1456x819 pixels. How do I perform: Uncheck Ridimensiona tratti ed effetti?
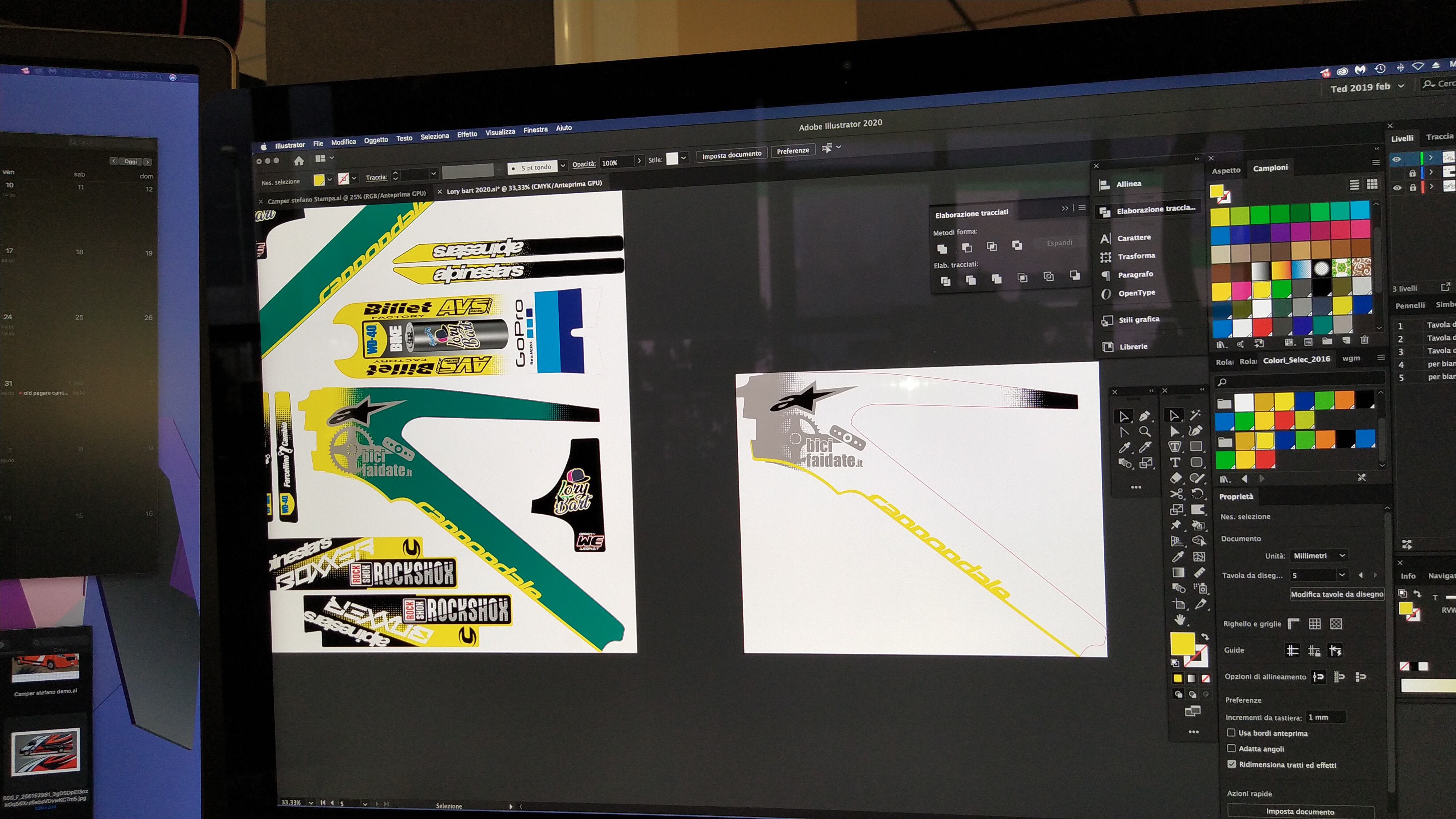pos(1232,764)
